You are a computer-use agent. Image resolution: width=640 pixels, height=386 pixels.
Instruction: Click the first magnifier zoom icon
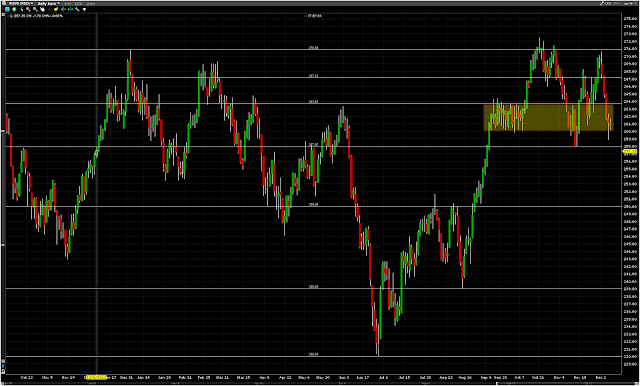(28, 9)
